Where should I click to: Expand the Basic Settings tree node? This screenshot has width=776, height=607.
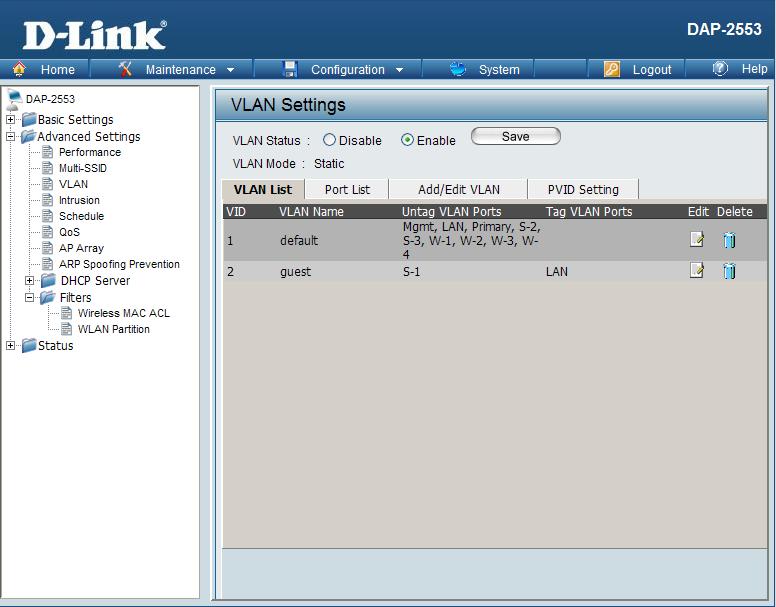pos(10,119)
